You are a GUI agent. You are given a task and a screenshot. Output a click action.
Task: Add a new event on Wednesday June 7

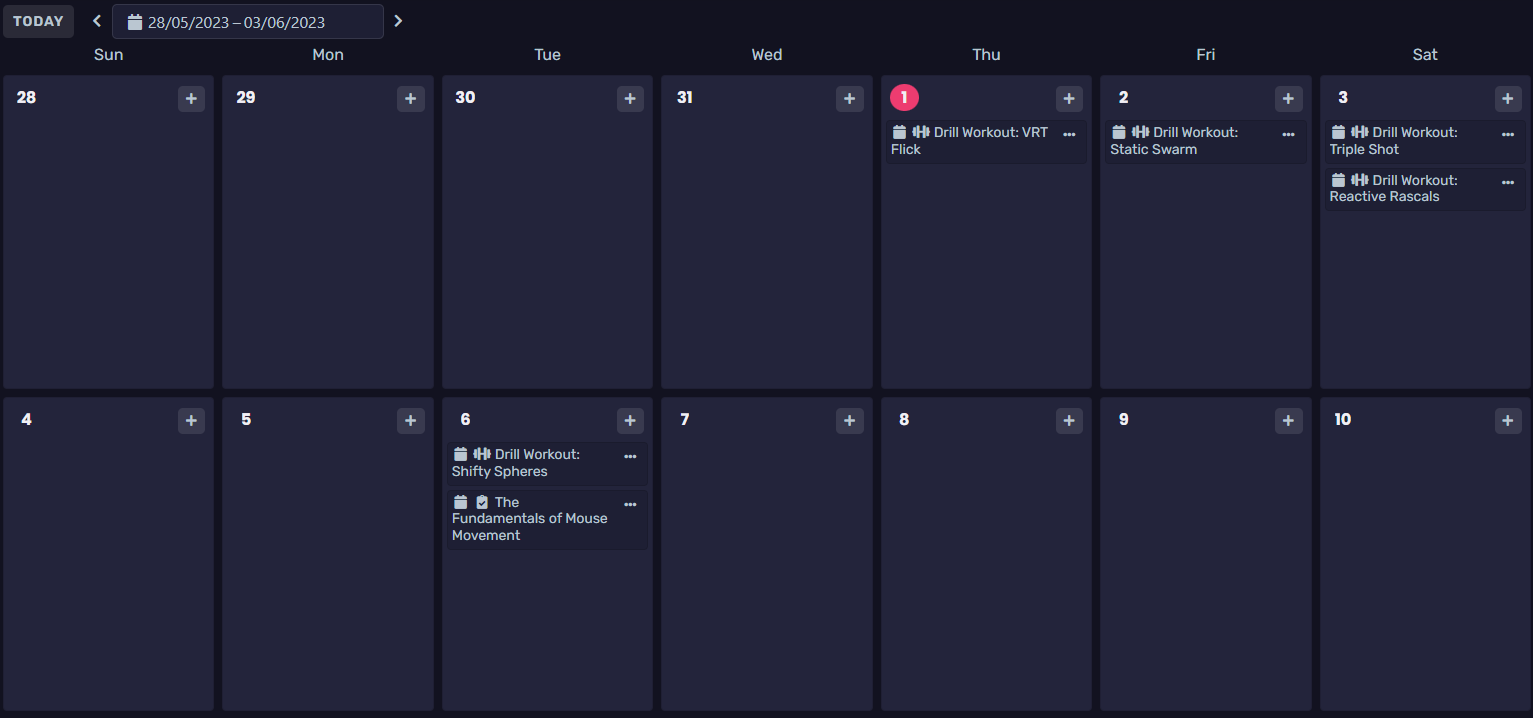[x=849, y=420]
